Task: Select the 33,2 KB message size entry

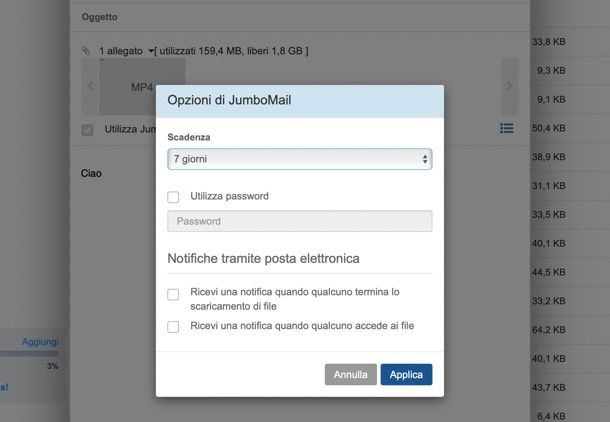Action: [x=549, y=301]
